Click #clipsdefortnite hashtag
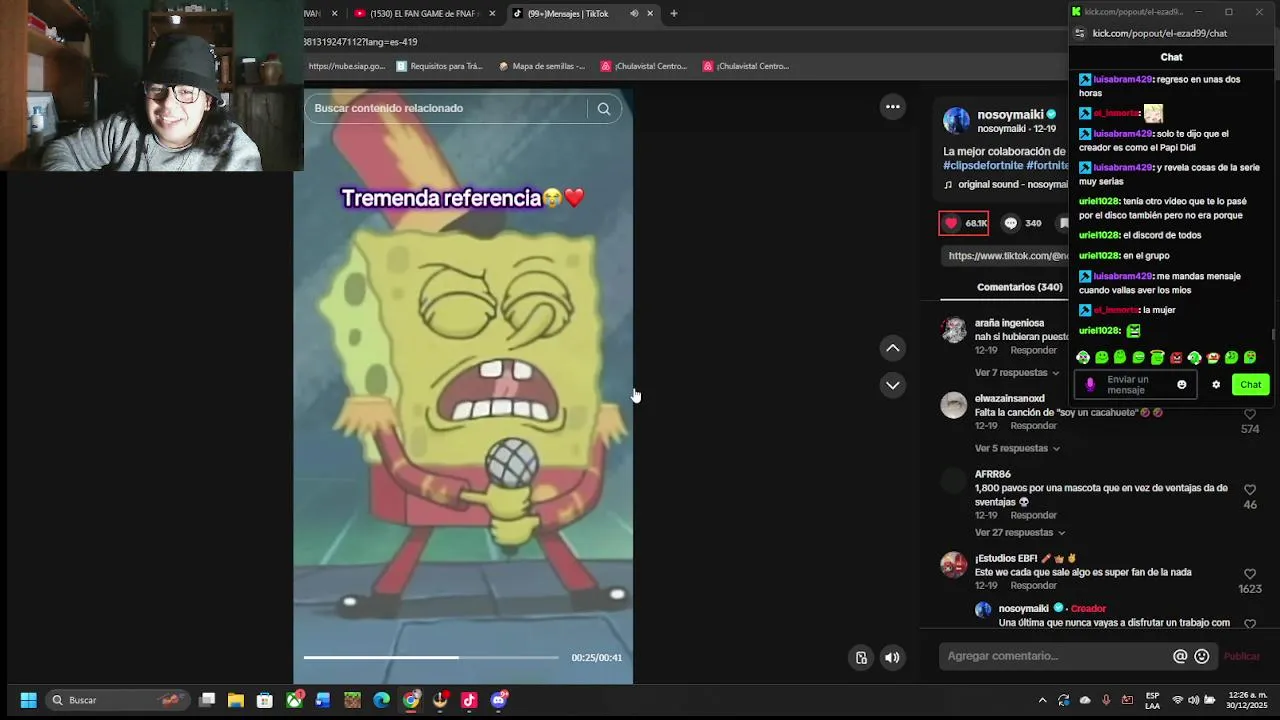 (x=983, y=165)
